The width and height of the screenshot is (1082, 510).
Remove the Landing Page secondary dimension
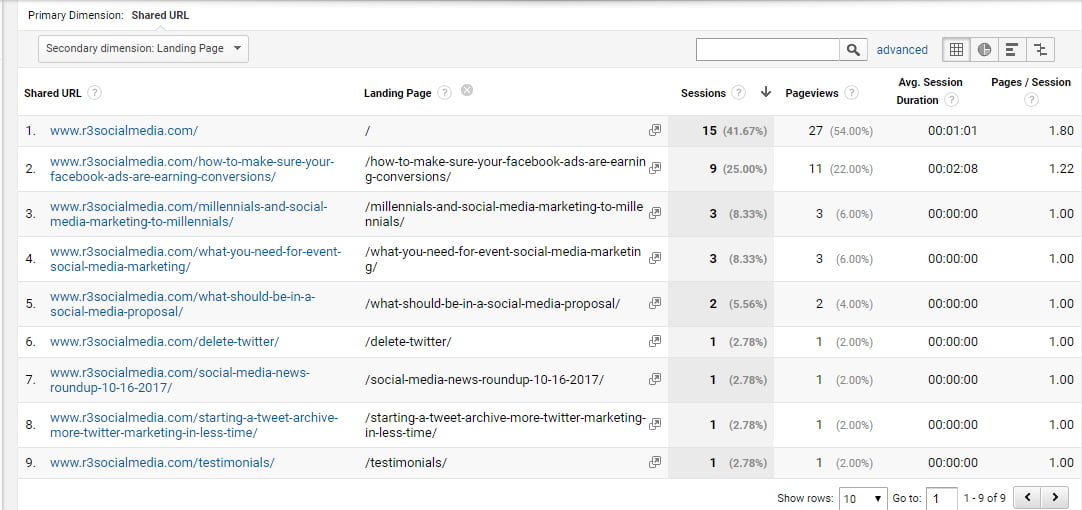tap(467, 90)
